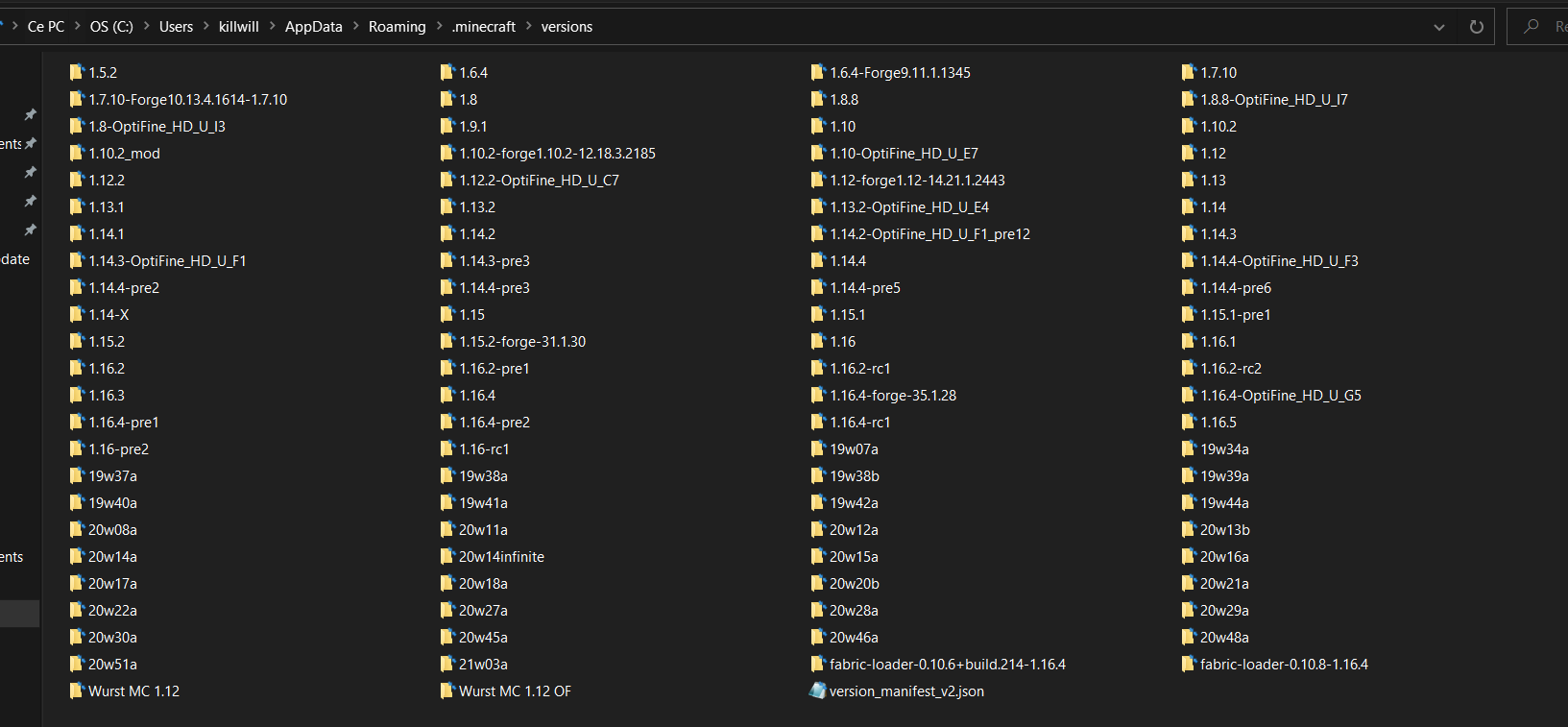Select the 1.14.4-OptiFine_HD_U_F3 folder

(1279, 260)
